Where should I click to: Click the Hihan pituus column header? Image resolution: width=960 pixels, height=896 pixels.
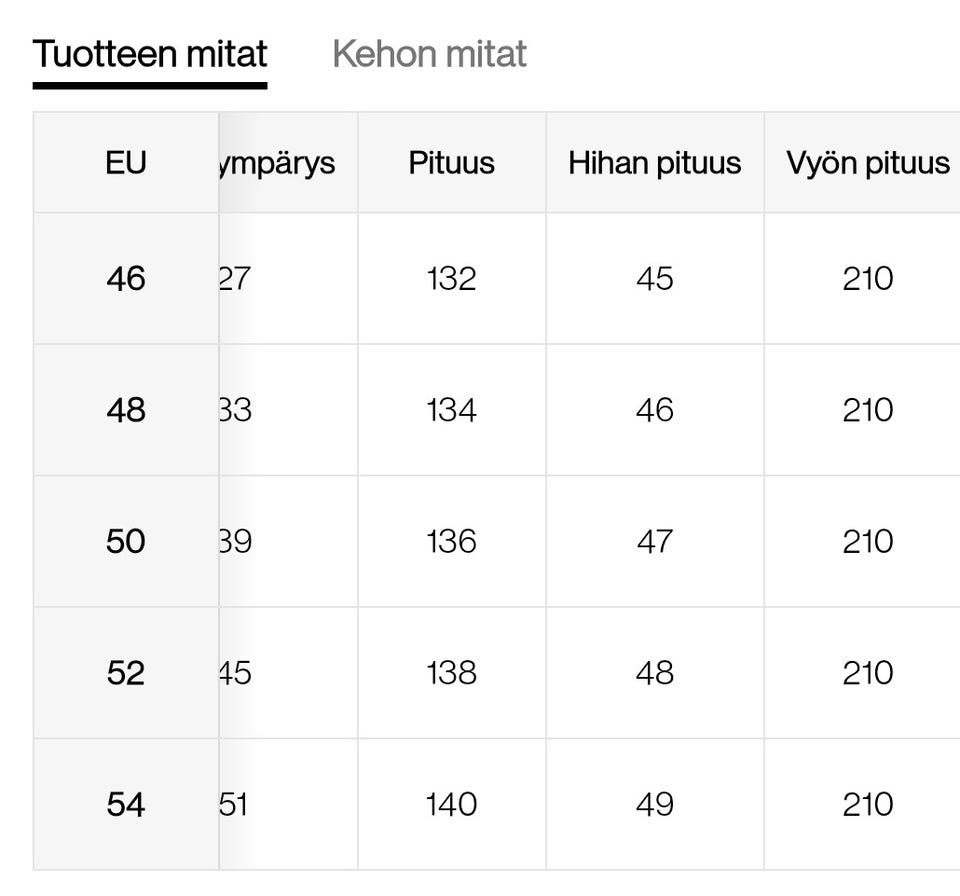[655, 163]
